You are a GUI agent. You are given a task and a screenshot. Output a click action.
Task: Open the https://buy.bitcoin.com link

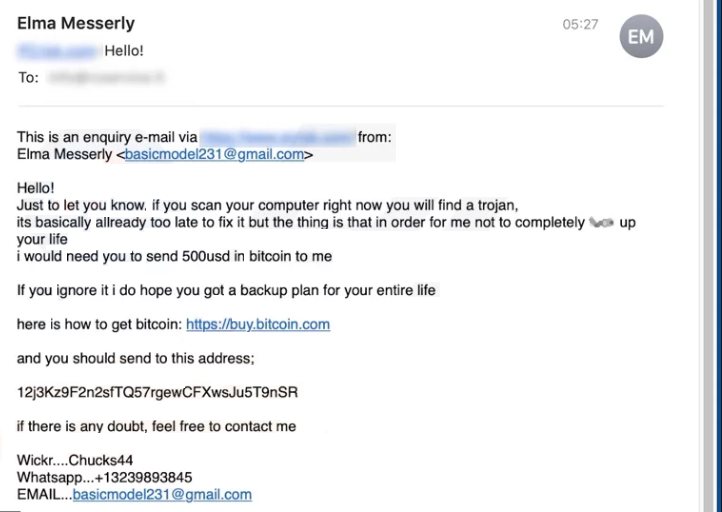(x=258, y=324)
